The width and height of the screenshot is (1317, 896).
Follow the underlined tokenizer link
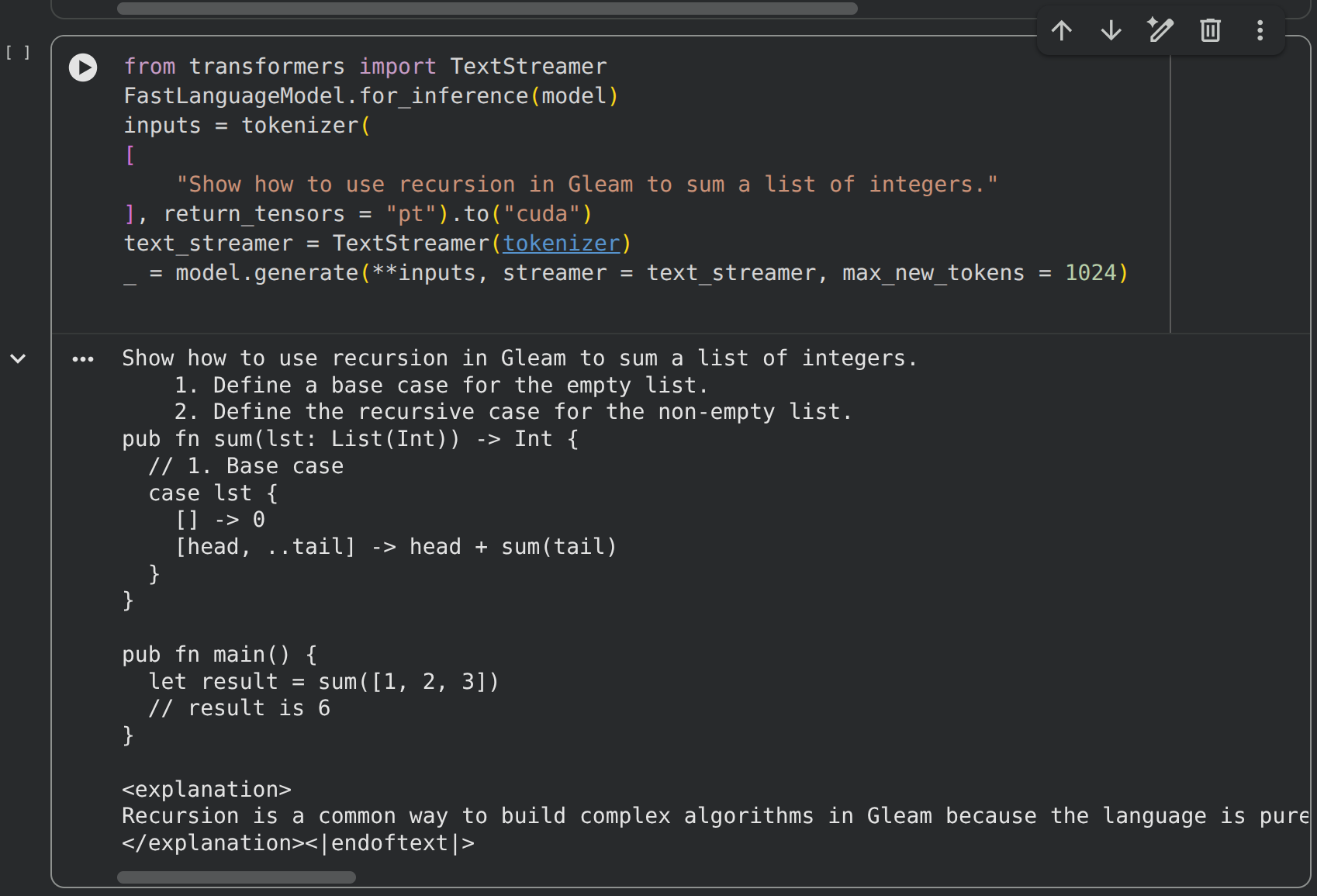tap(562, 244)
